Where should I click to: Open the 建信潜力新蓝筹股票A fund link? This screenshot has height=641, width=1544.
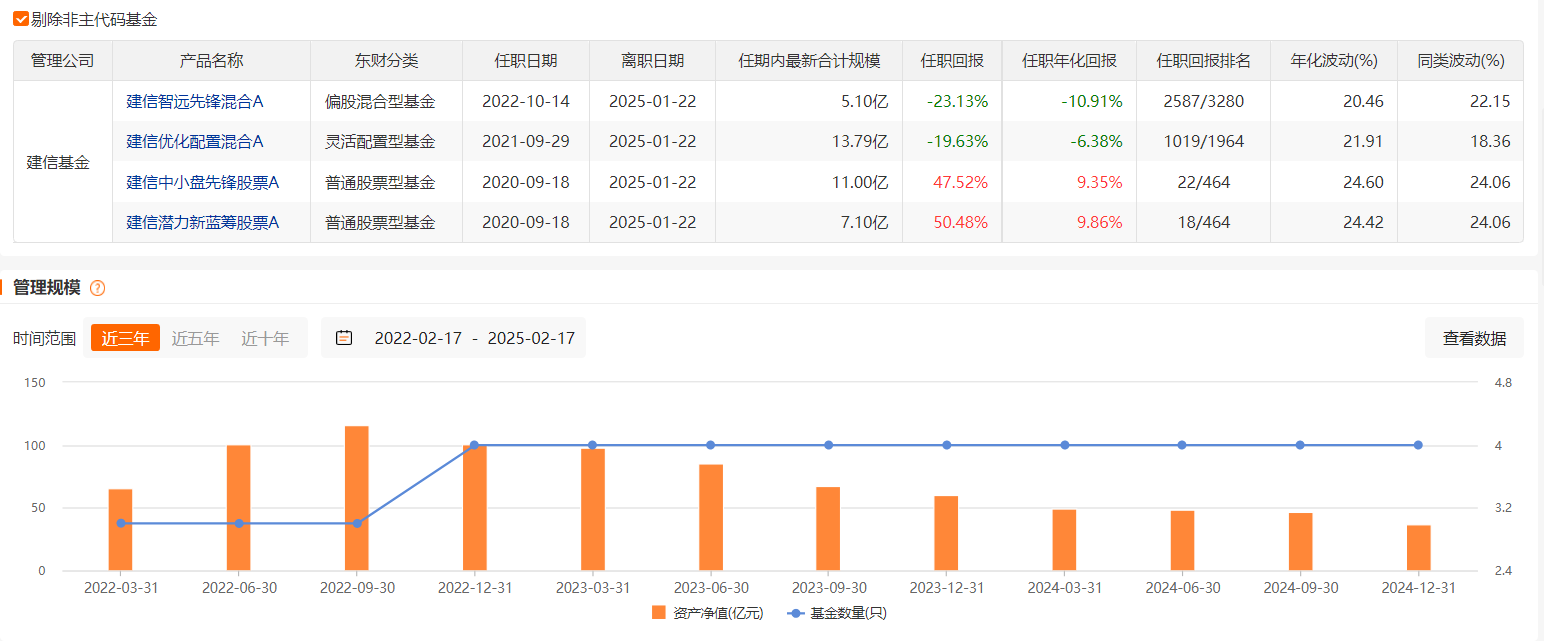click(x=202, y=222)
